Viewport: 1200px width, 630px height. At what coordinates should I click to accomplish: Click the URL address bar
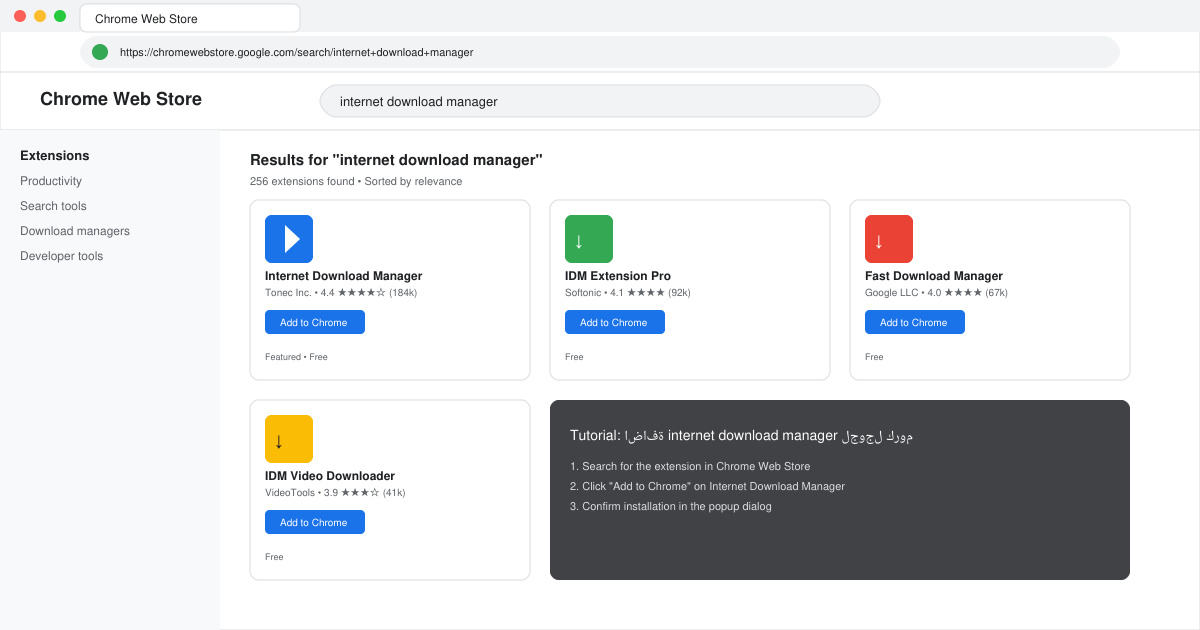coord(600,52)
